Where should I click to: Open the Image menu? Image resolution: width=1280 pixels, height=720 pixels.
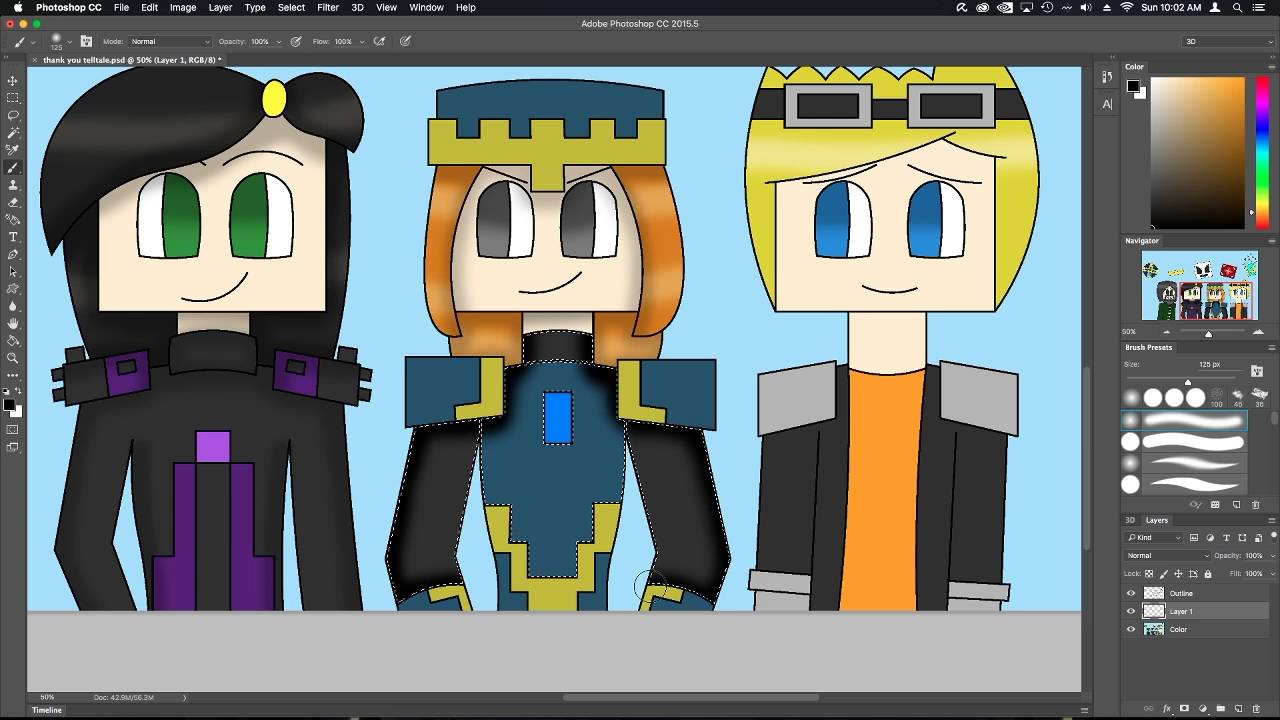click(183, 7)
